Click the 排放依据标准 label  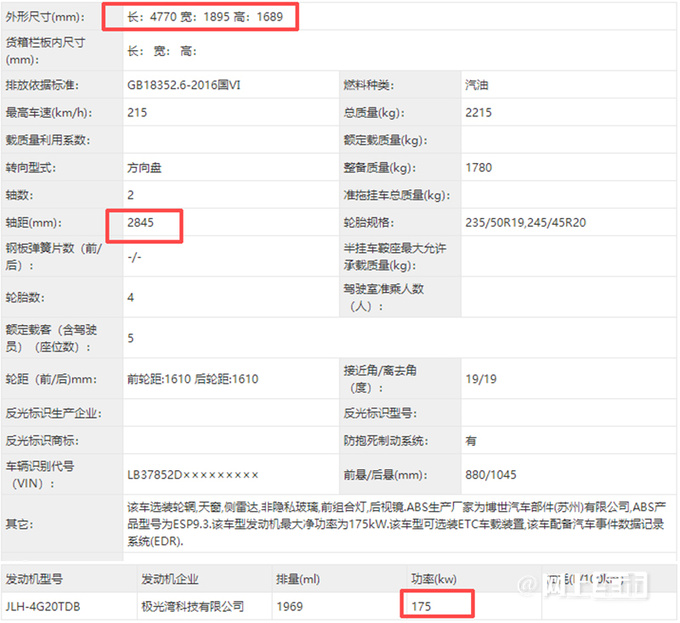pyautogui.click(x=42, y=85)
